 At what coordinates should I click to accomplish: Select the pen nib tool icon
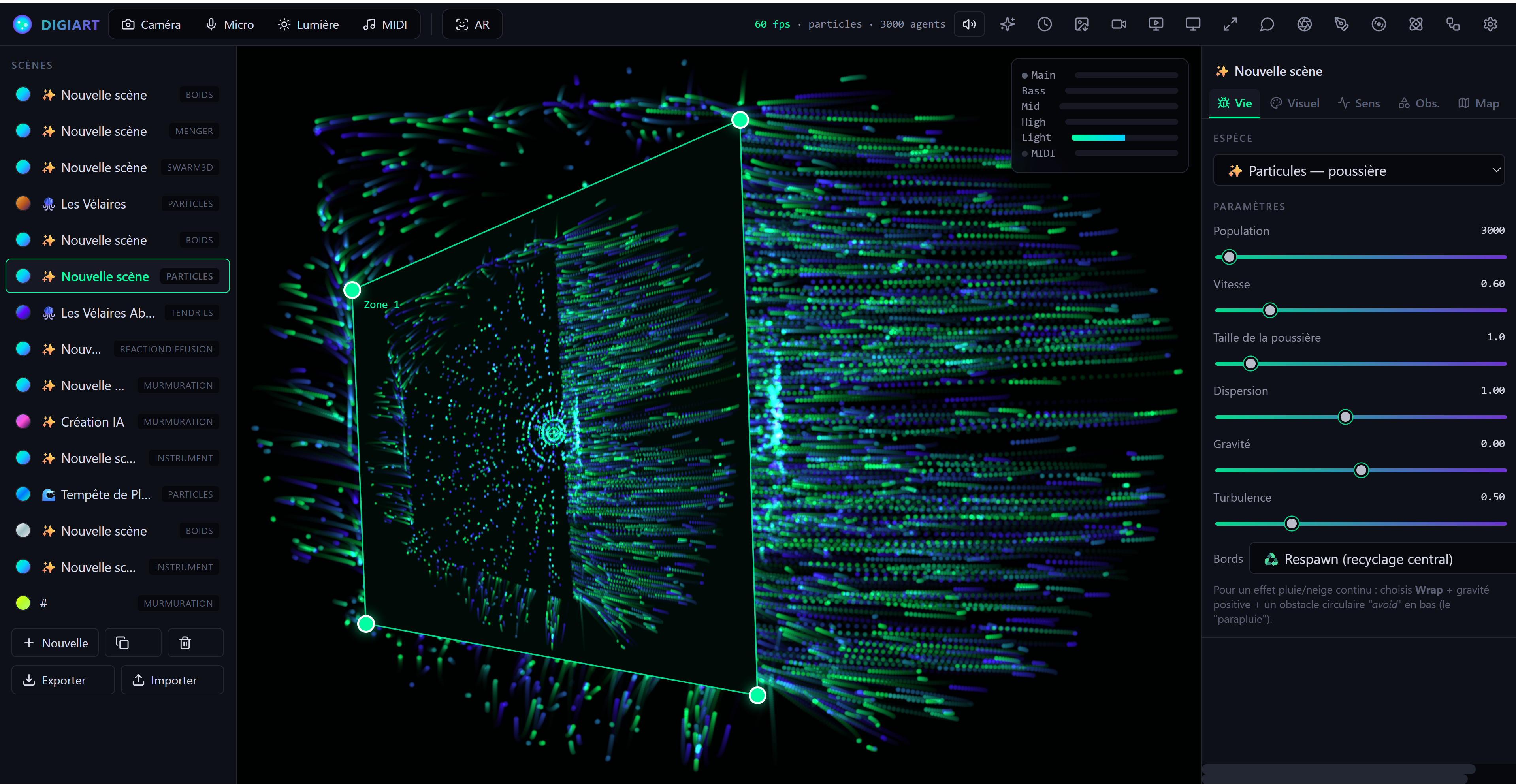coord(1341,24)
